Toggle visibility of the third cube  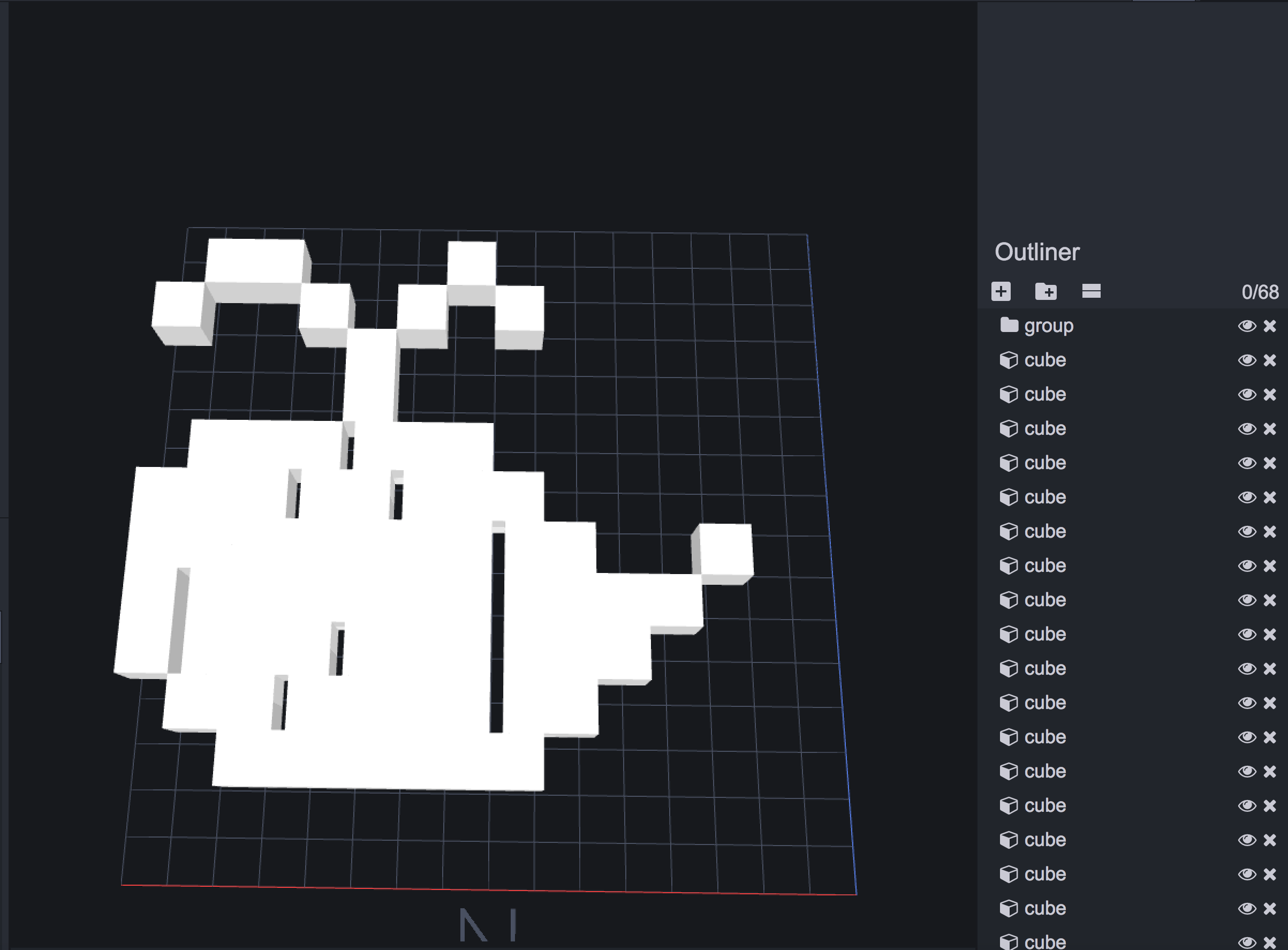click(1246, 429)
